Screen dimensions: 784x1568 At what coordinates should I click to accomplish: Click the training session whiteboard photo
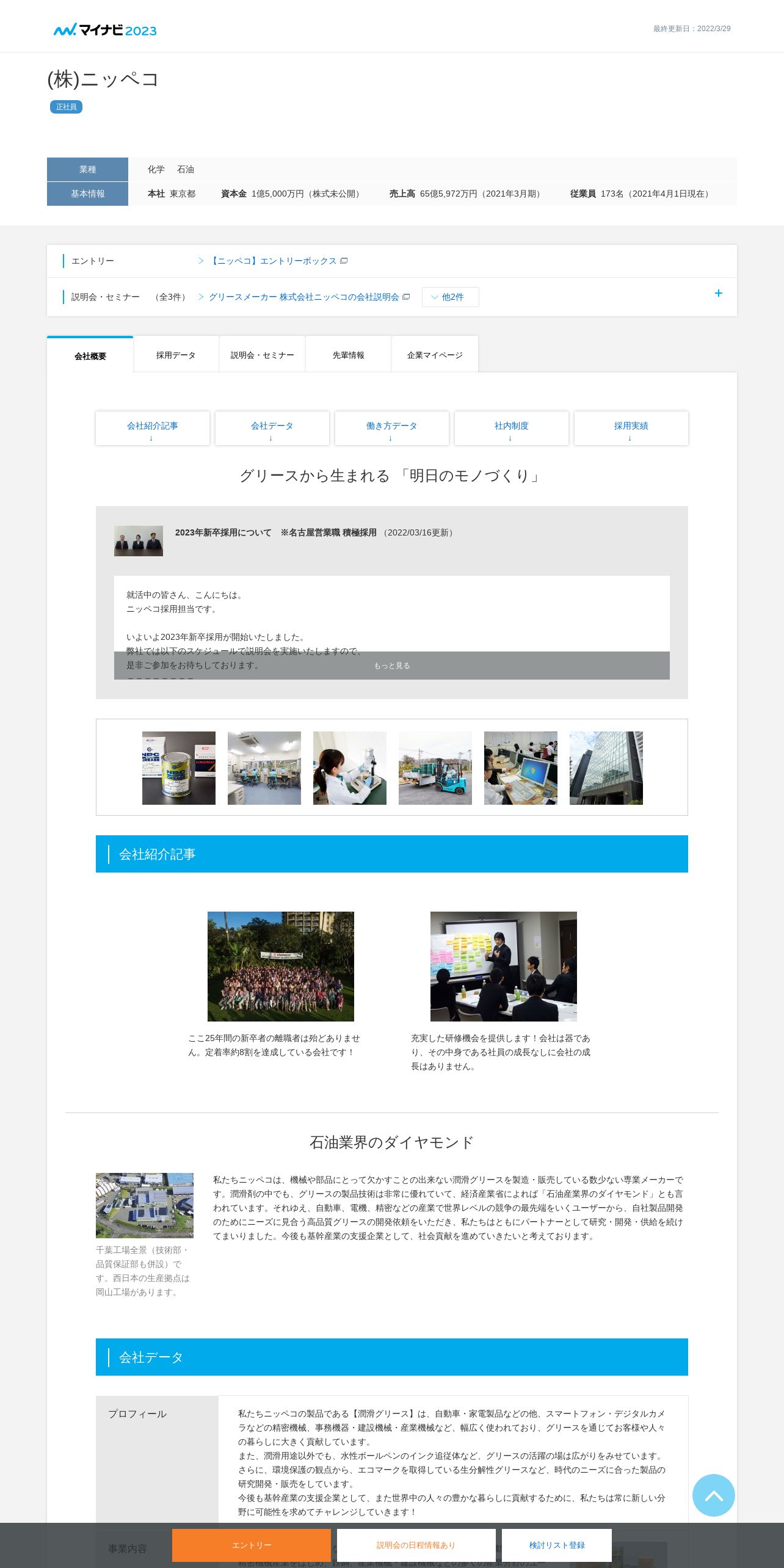point(504,967)
